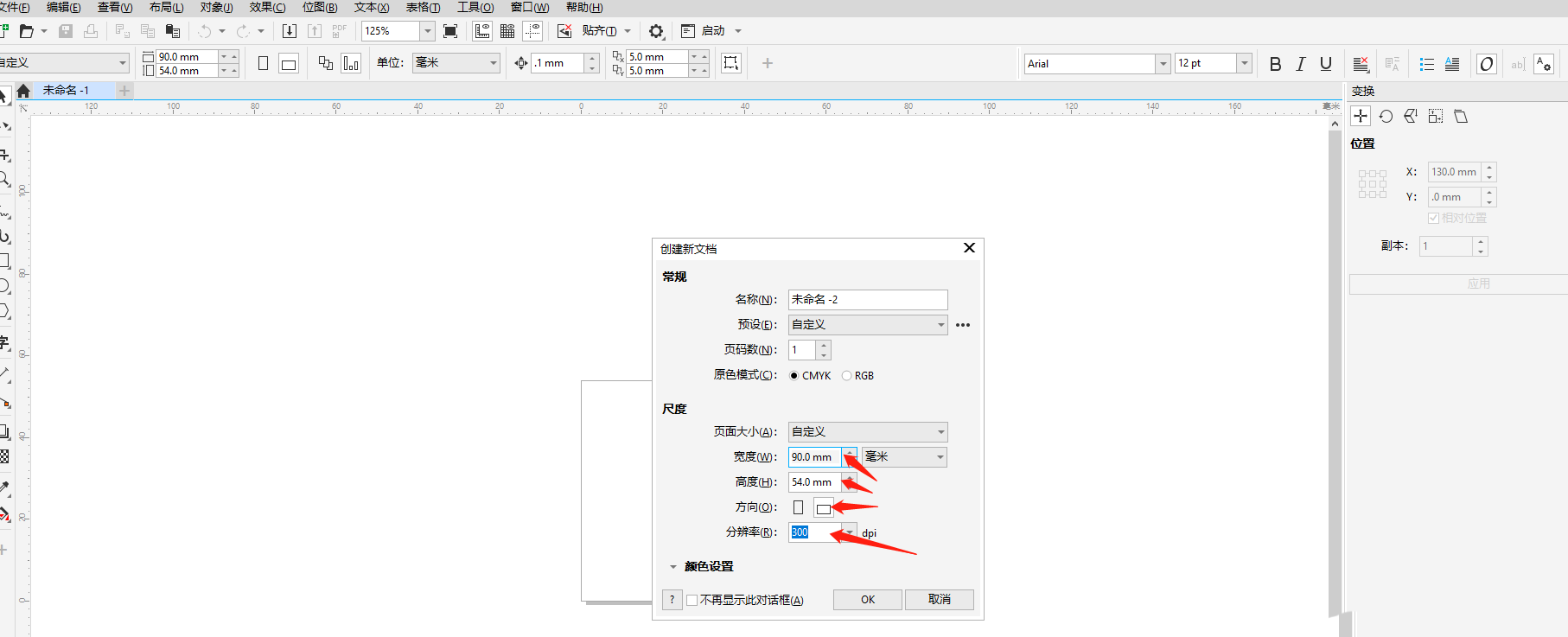Open the 12 pt font size dropdown
This screenshot has height=637, width=1568.
[1245, 64]
